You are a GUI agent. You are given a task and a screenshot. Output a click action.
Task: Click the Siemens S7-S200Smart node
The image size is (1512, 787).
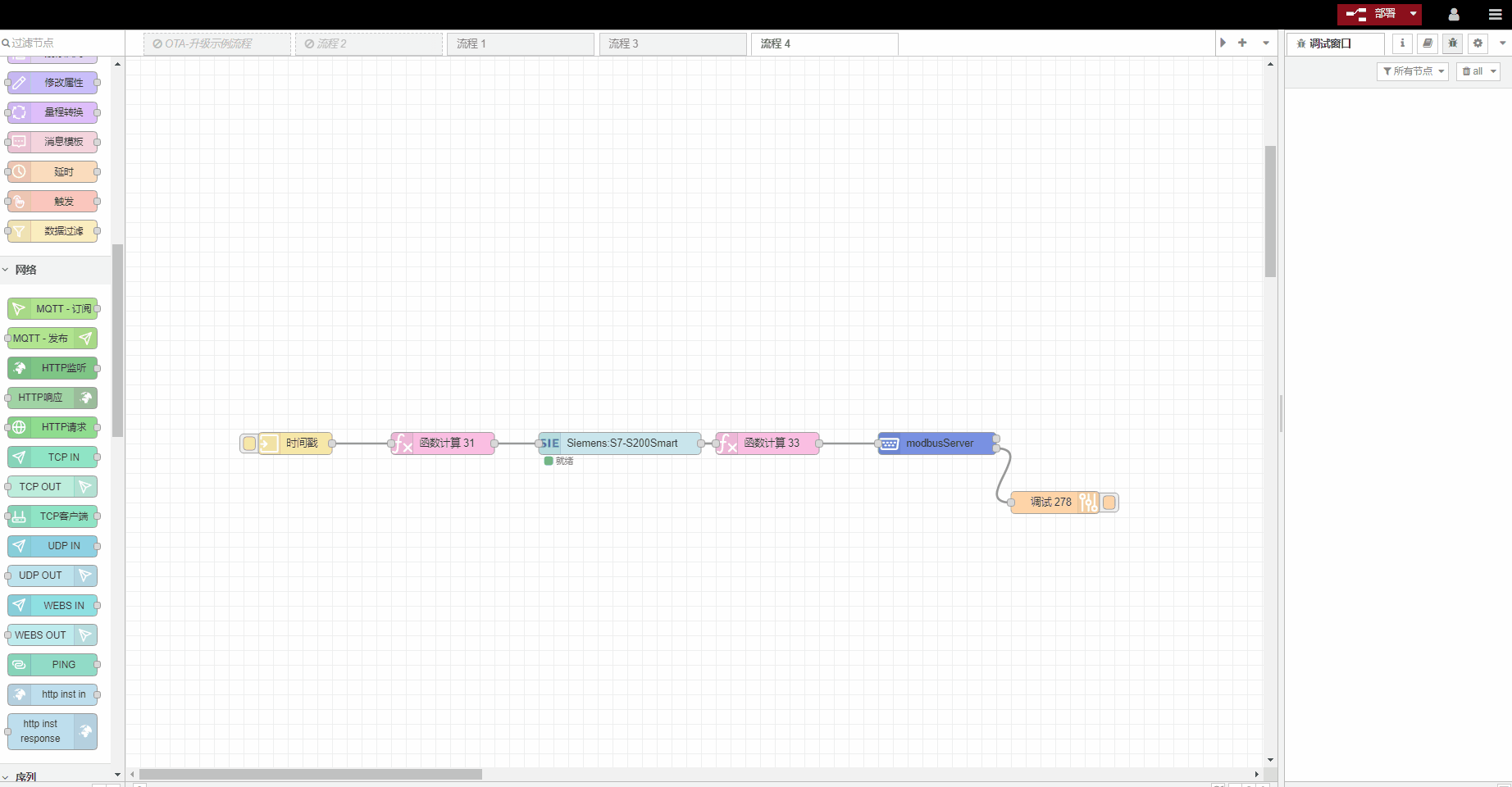(x=621, y=444)
